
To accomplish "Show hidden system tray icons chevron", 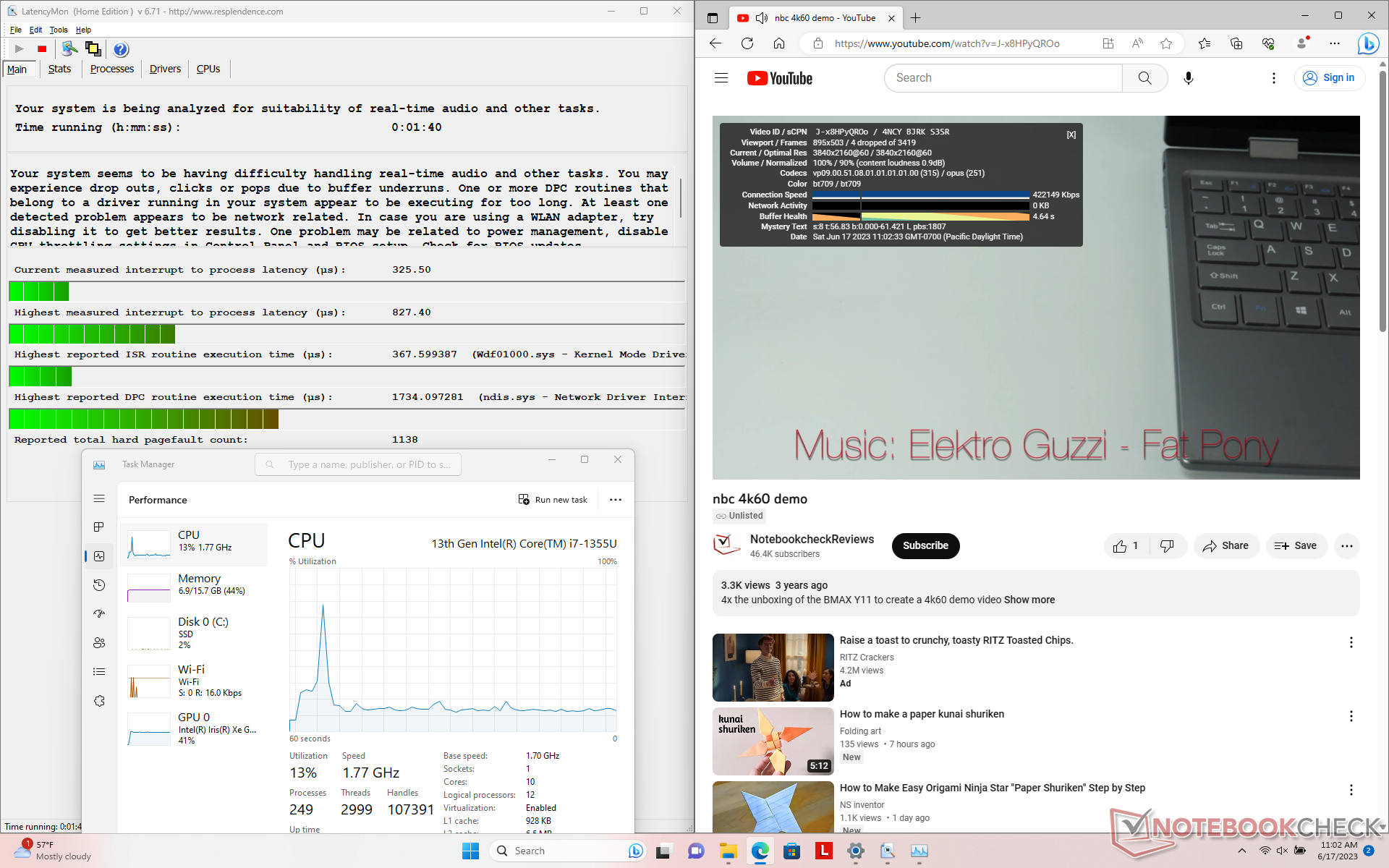I will (1241, 851).
